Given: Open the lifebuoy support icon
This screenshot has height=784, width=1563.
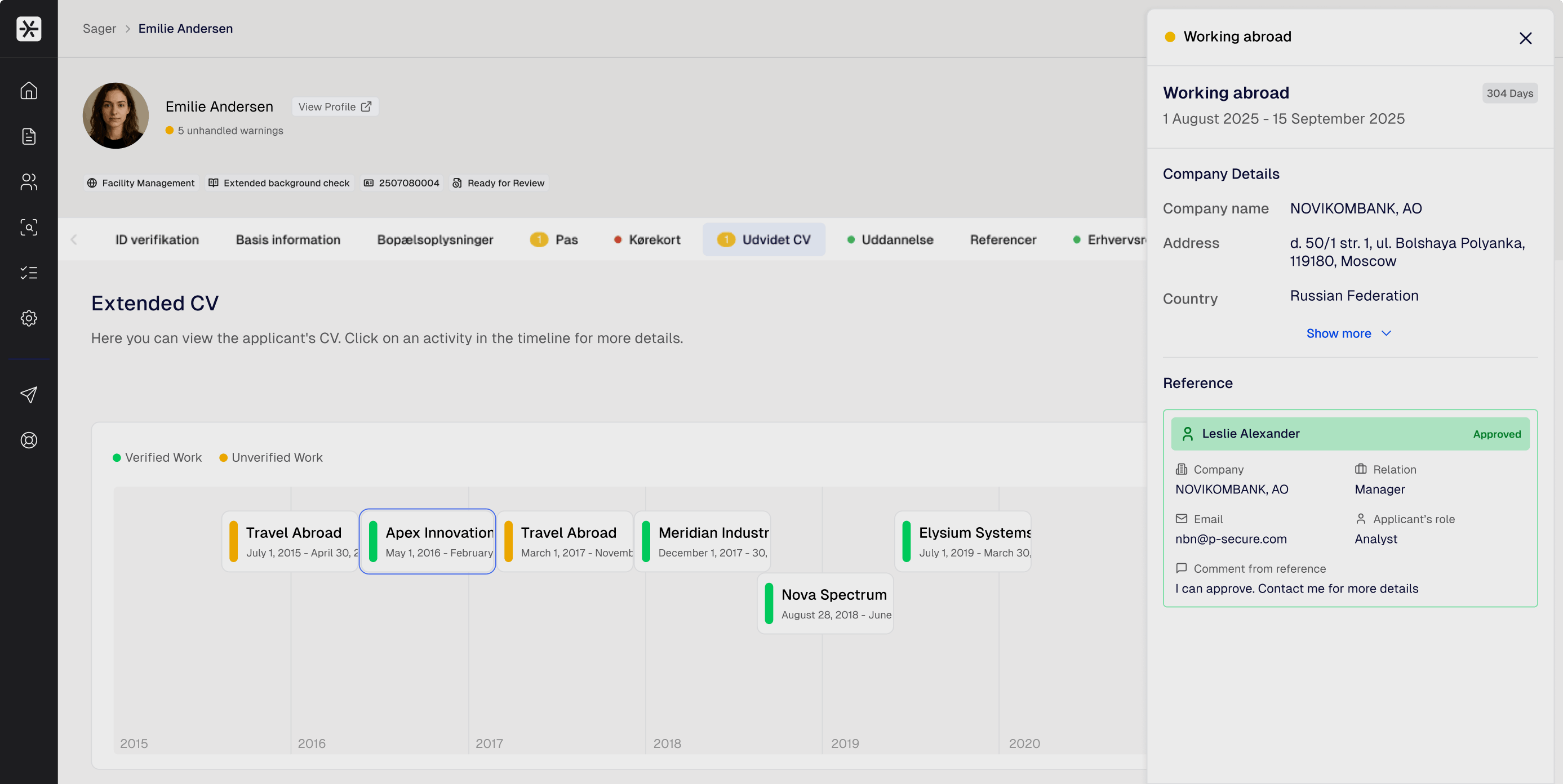Looking at the screenshot, I should [x=29, y=440].
